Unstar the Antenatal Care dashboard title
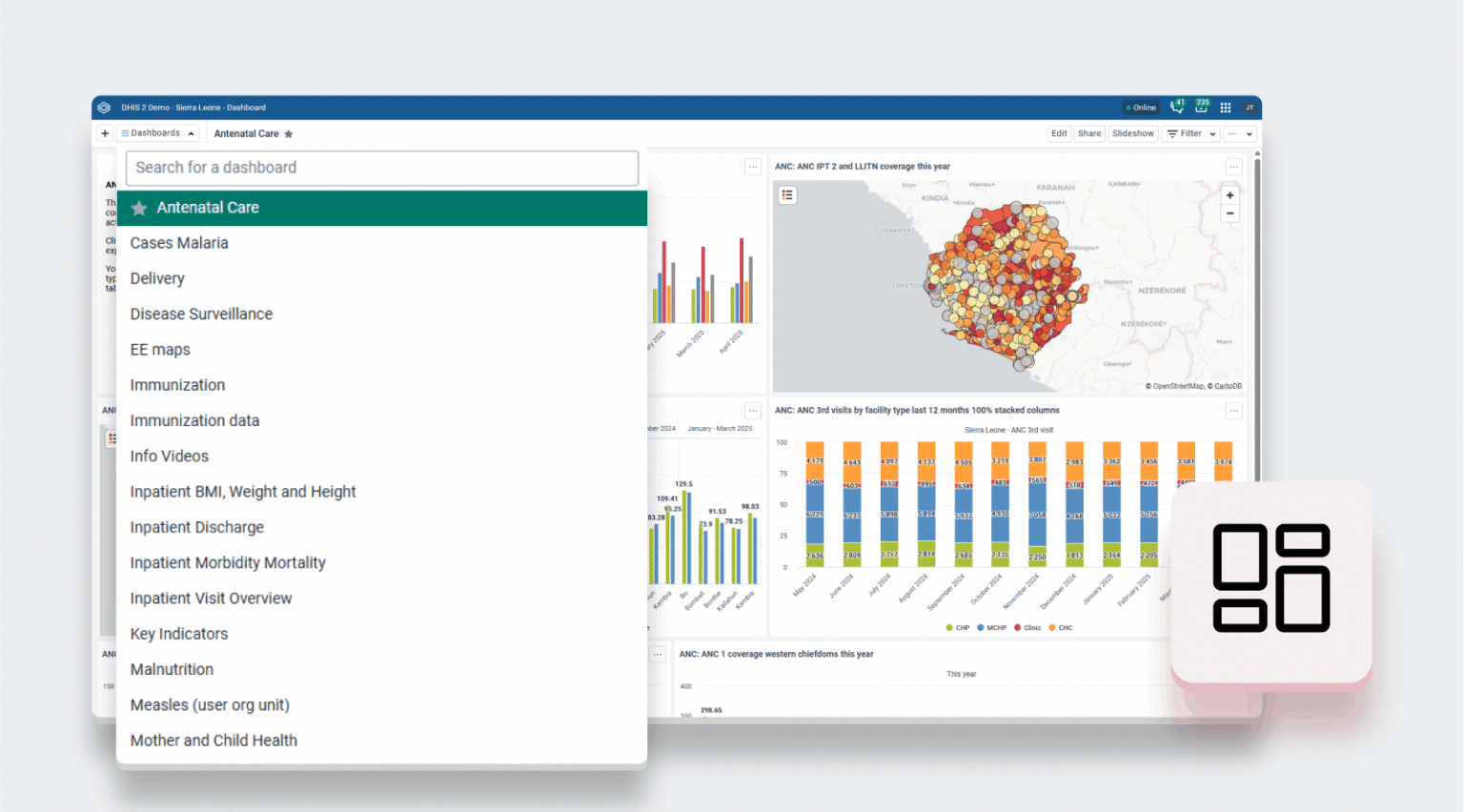The width and height of the screenshot is (1464, 812). click(x=289, y=134)
